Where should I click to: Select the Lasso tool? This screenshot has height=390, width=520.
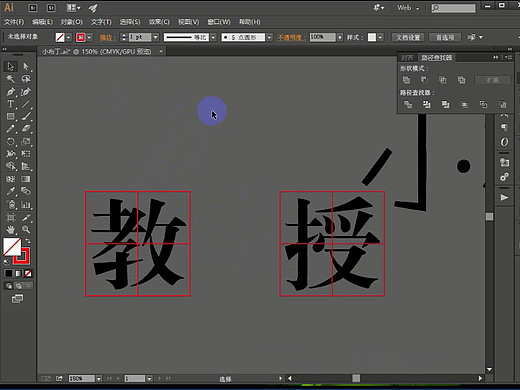tap(26, 79)
